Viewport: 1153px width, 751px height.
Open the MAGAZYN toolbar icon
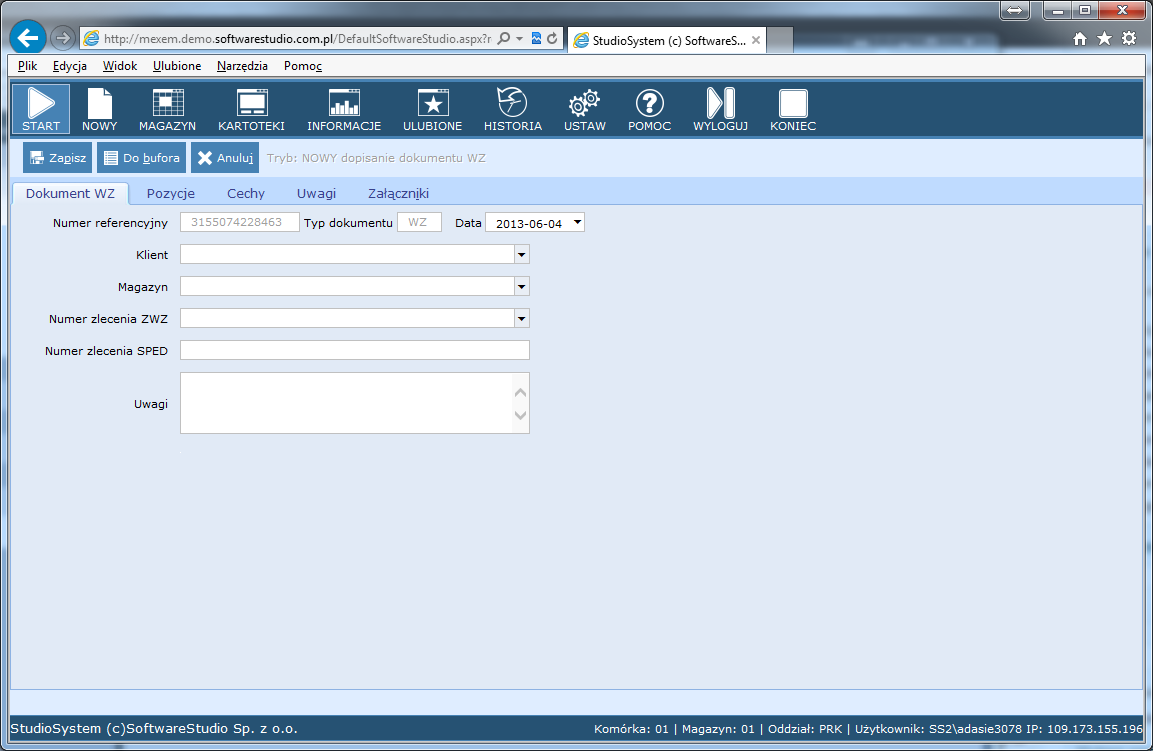(x=168, y=109)
